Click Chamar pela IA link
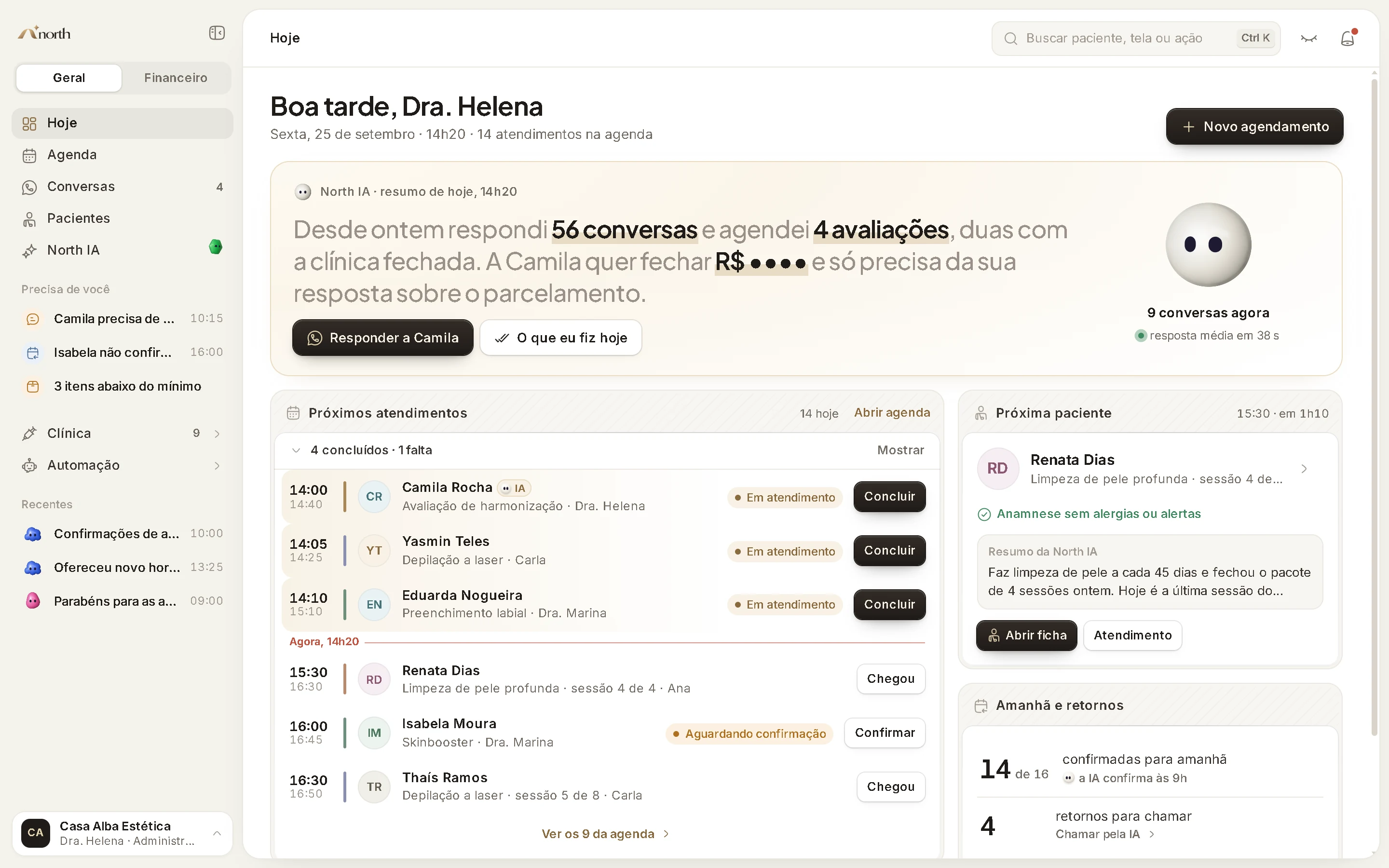This screenshot has height=868, width=1389. coord(1104,835)
